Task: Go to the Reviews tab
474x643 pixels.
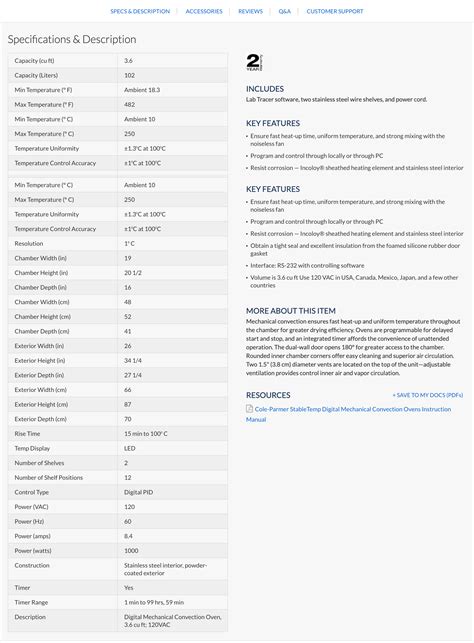Action: pyautogui.click(x=250, y=11)
